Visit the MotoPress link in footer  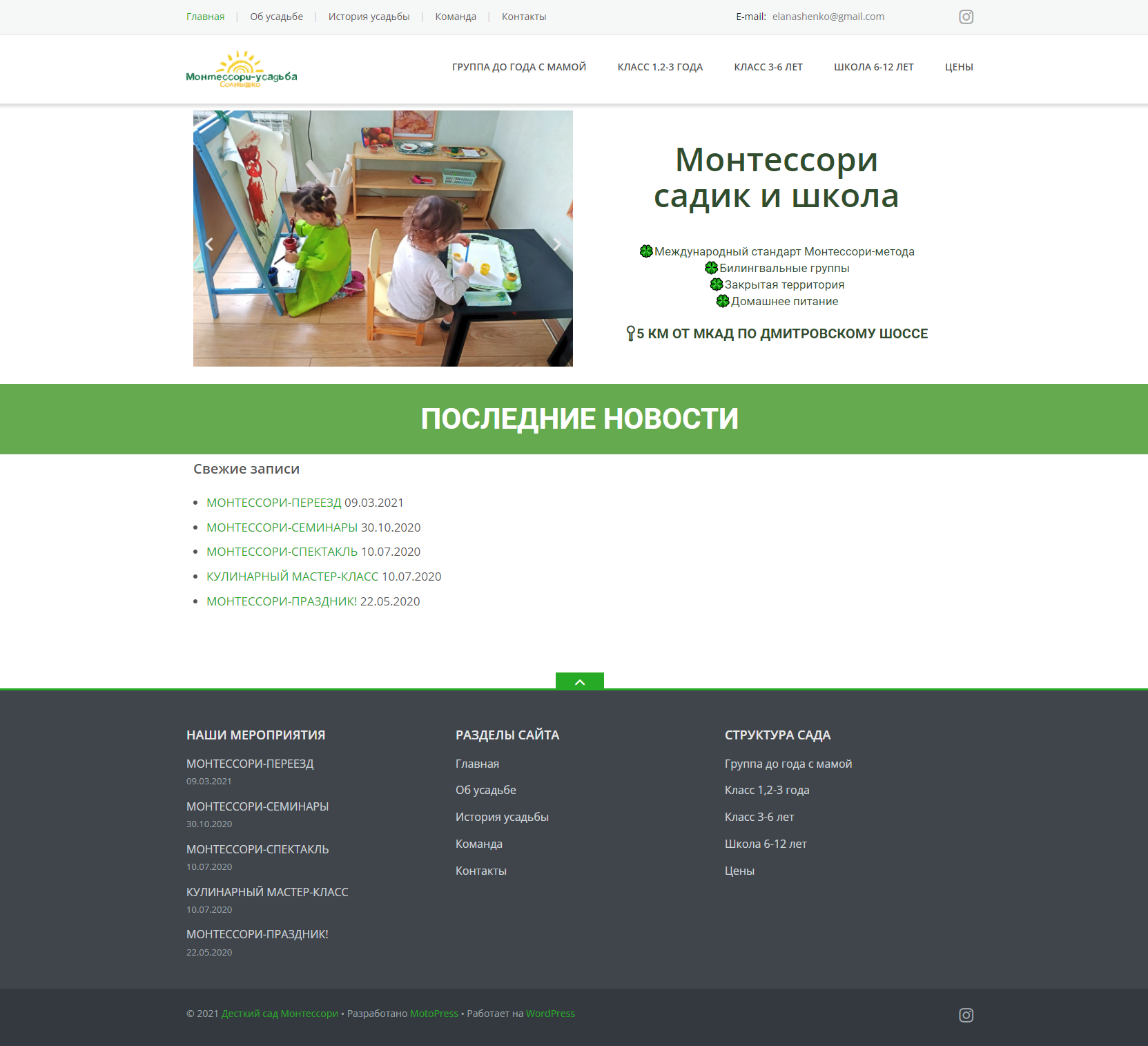[x=434, y=1014]
